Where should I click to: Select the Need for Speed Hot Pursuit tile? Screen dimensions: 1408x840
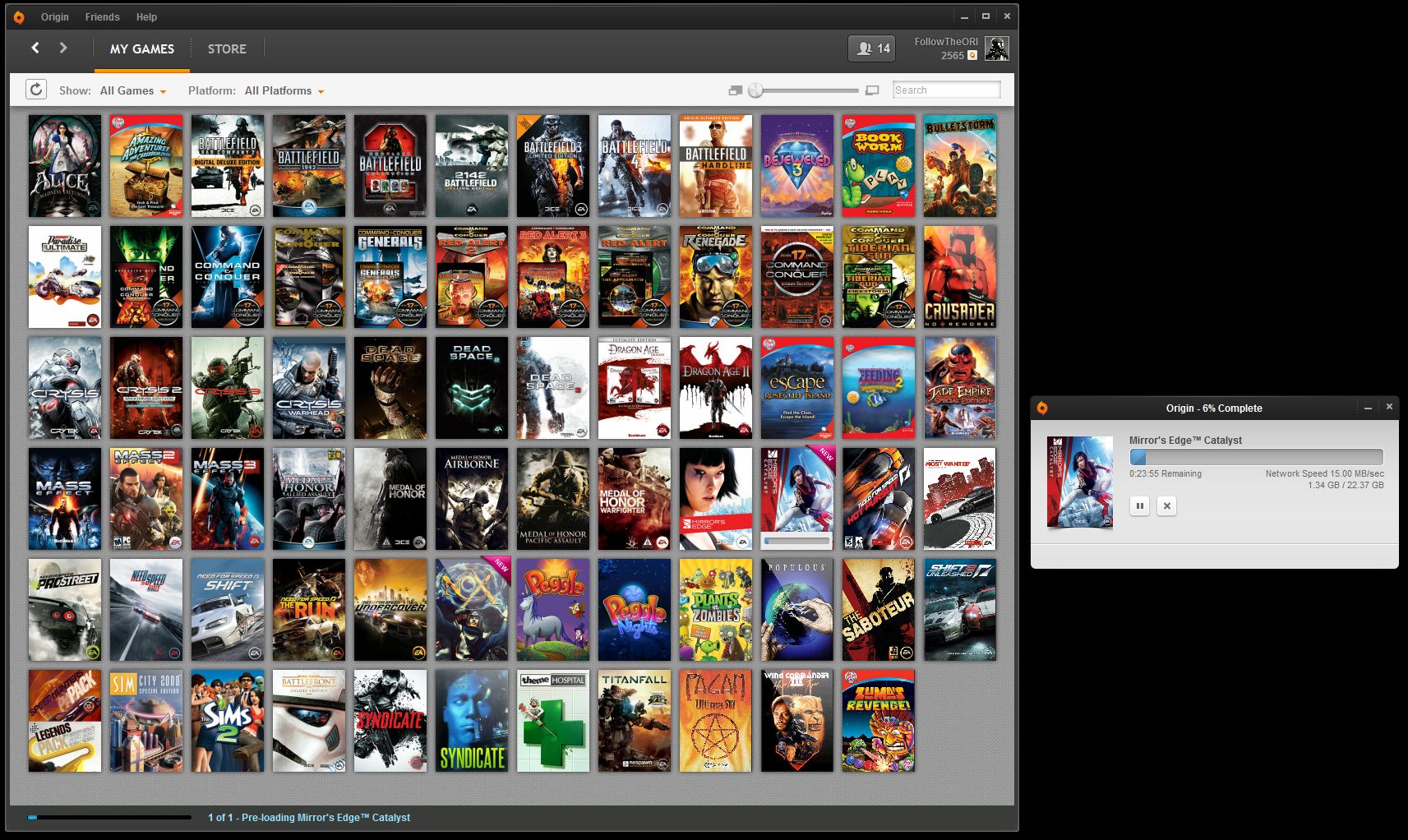[x=879, y=499]
